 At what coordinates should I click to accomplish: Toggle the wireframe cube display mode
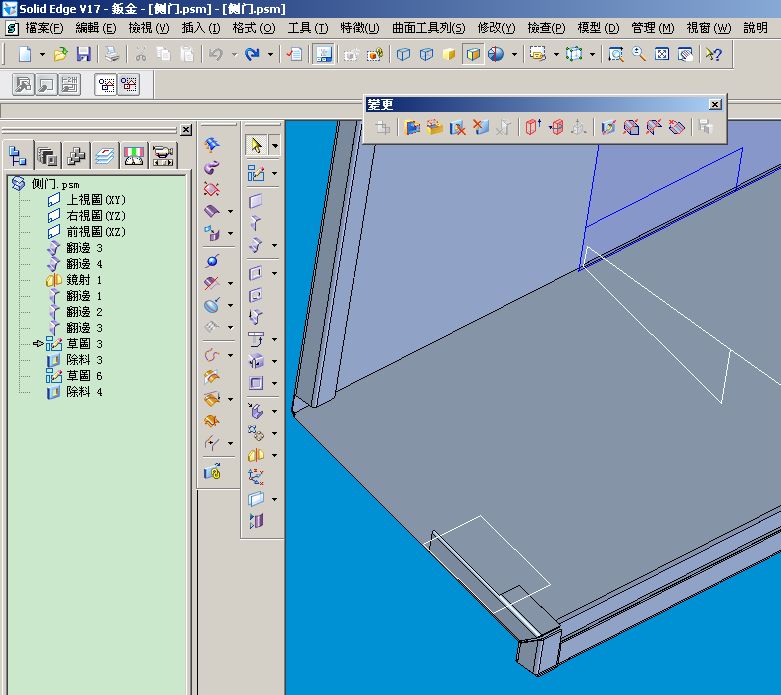403,54
